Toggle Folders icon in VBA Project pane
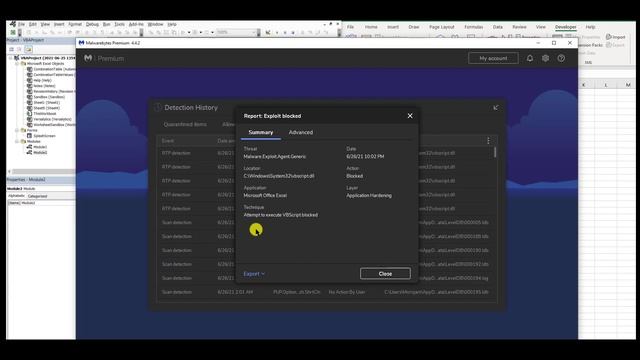640x360 pixels. pos(28,49)
